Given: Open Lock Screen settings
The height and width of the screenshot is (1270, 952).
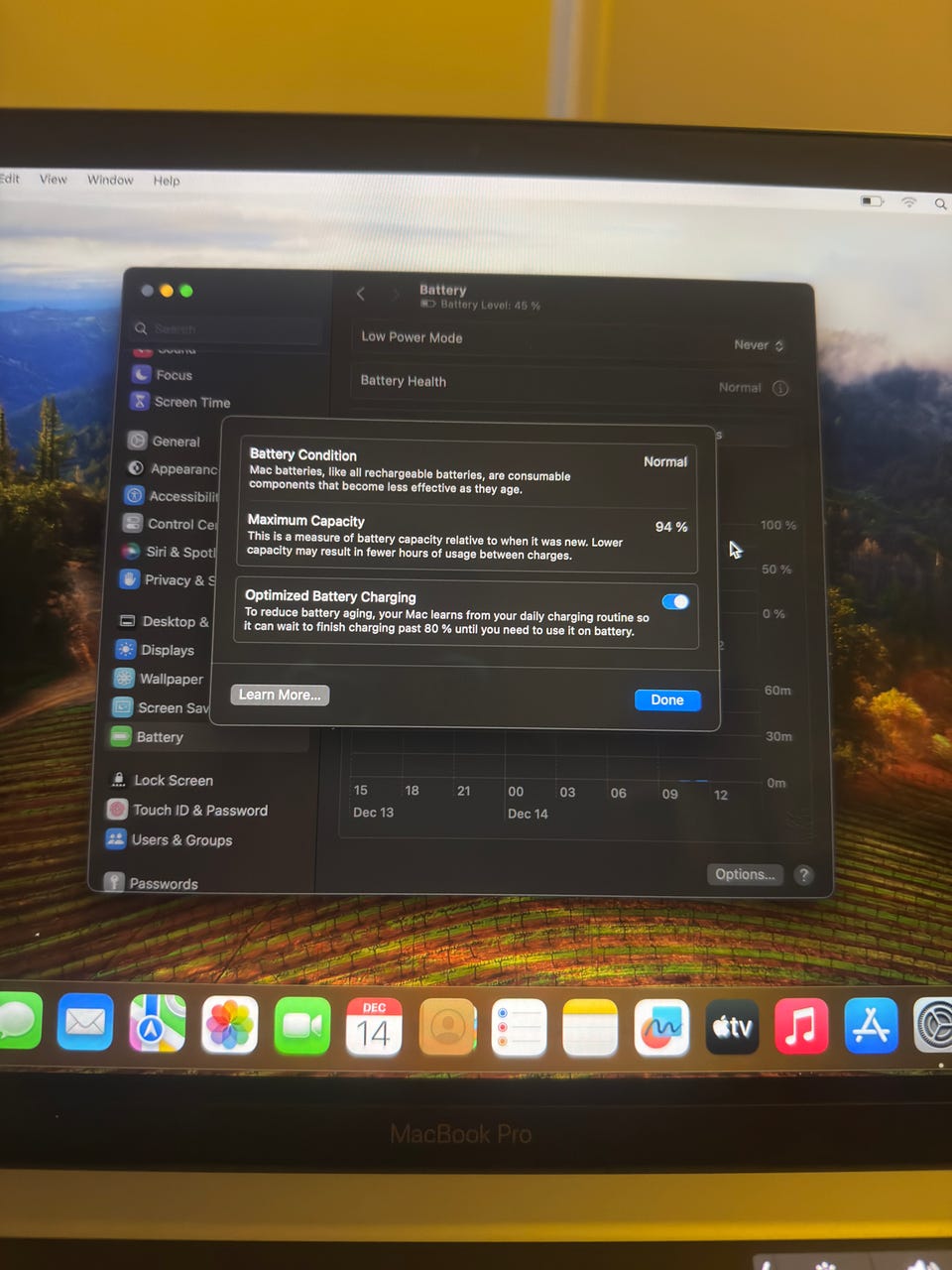Looking at the screenshot, I should tap(162, 781).
